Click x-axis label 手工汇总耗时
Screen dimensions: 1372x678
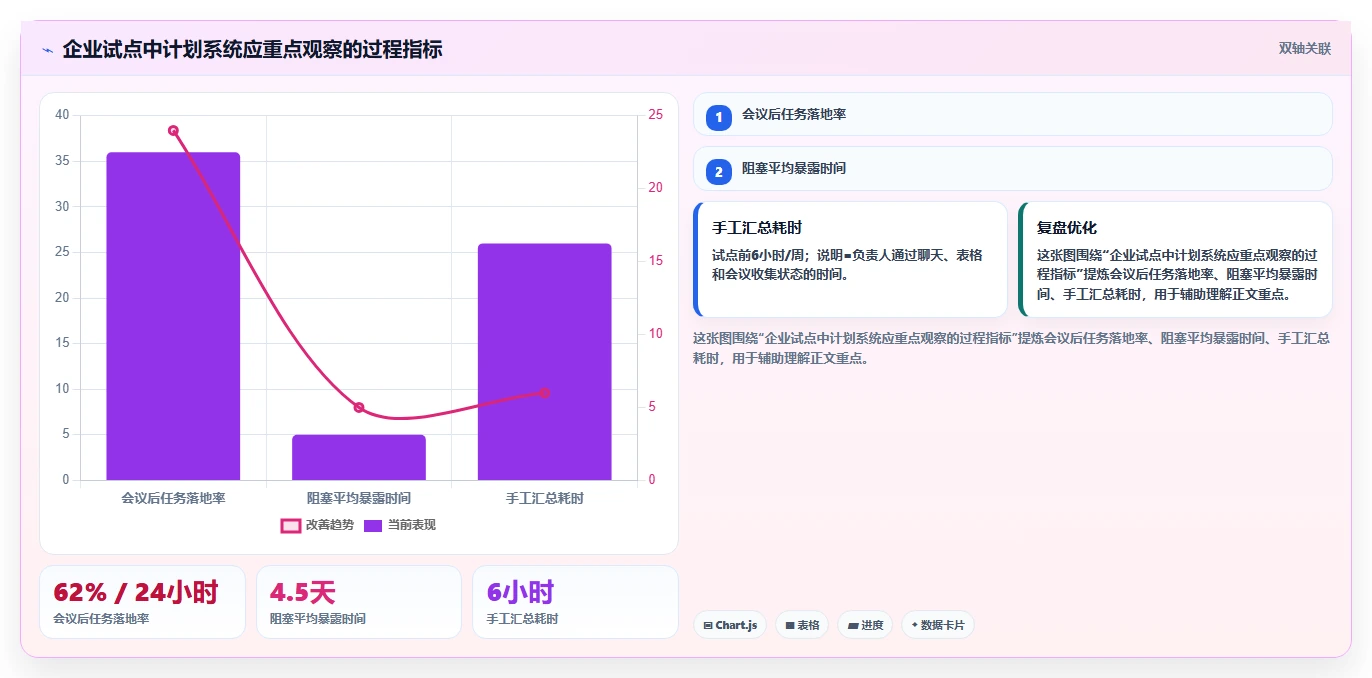pyautogui.click(x=544, y=497)
